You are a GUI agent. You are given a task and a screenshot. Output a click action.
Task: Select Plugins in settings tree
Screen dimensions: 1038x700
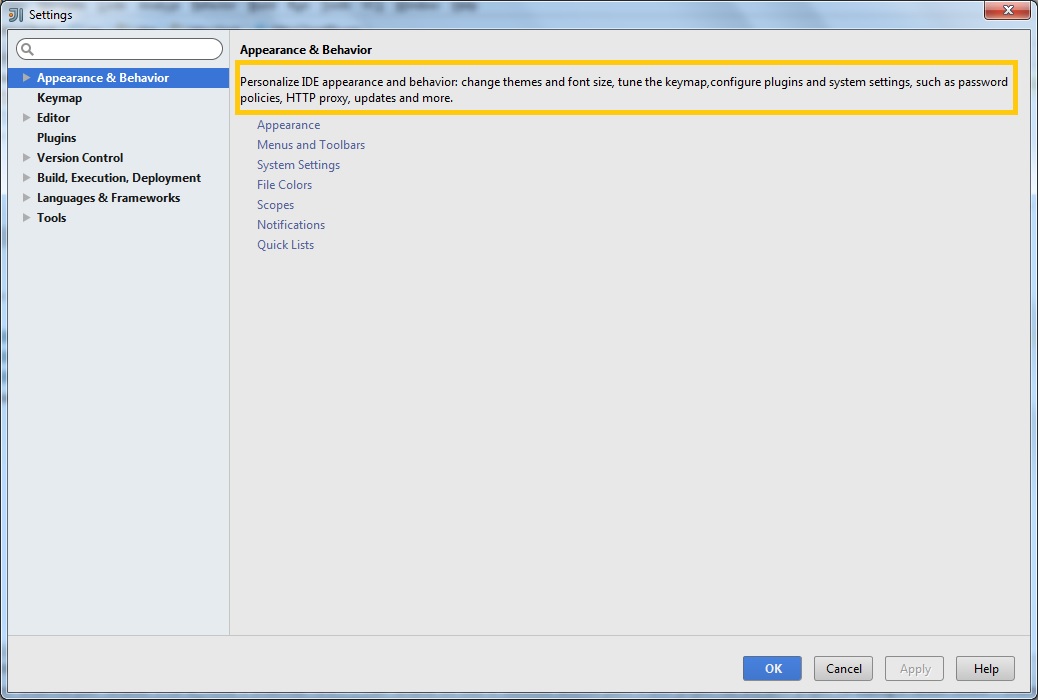[56, 138]
